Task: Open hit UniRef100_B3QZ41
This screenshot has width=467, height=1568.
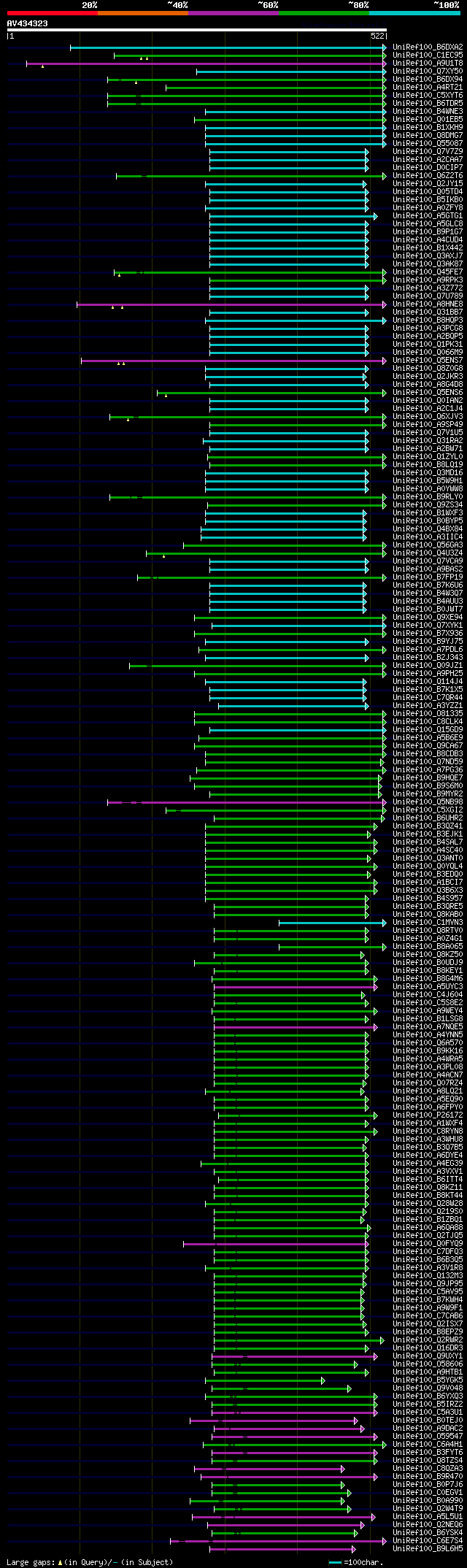Action: click(428, 826)
